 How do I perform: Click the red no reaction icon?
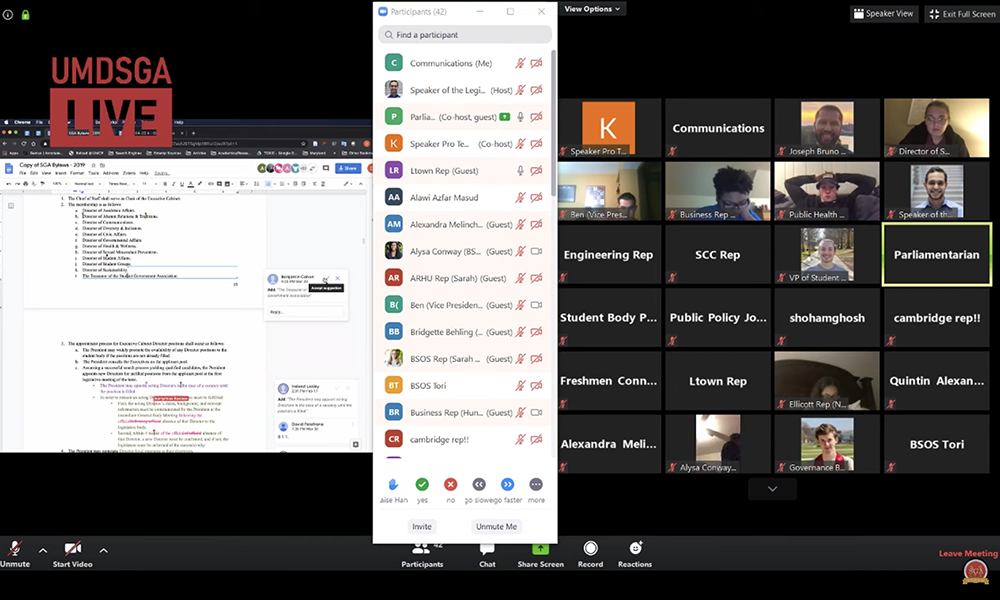[x=450, y=484]
